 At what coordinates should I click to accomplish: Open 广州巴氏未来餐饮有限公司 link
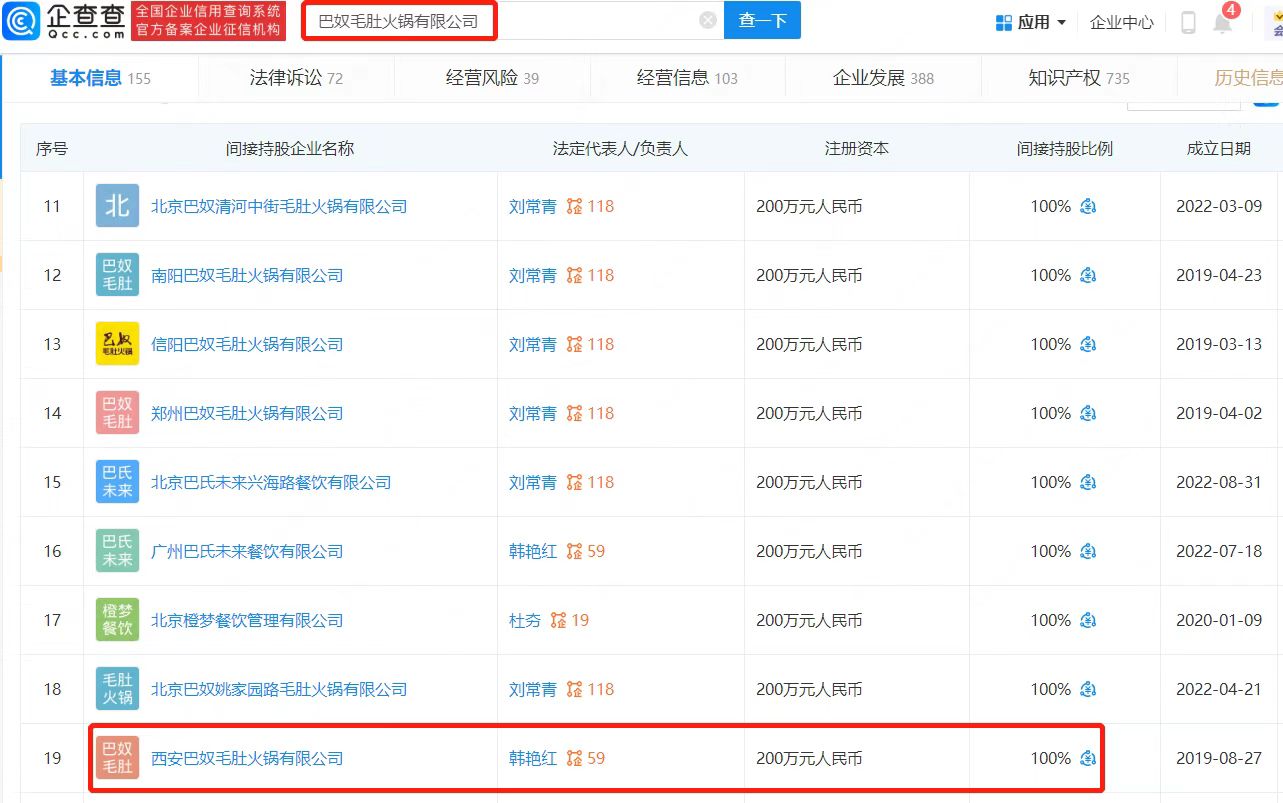click(247, 552)
